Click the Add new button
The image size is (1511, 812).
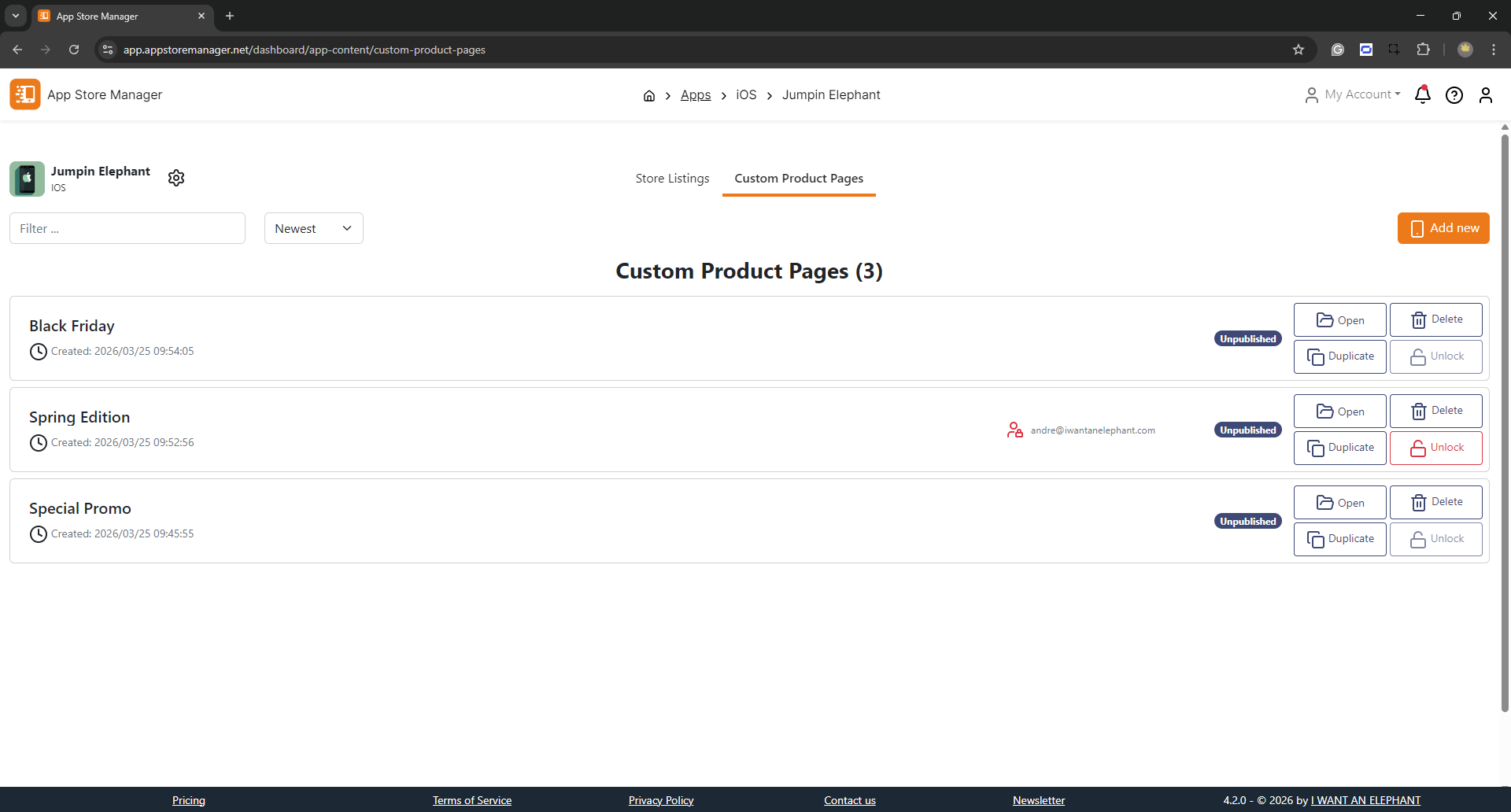(1443, 228)
